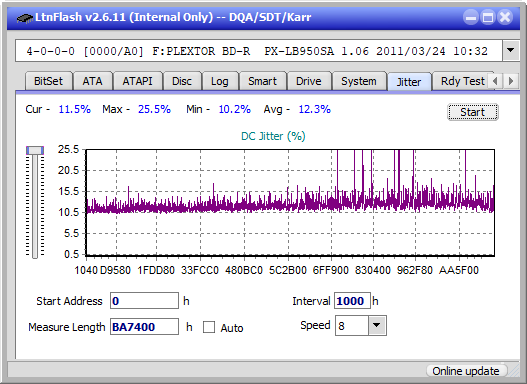Click the Online update button
The image size is (527, 384).
465,371
